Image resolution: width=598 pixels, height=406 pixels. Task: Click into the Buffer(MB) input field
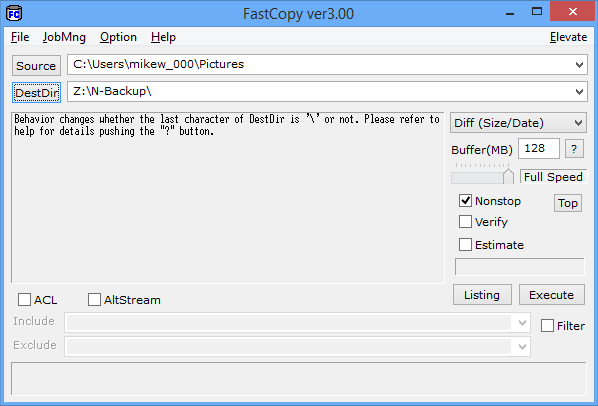pos(539,149)
